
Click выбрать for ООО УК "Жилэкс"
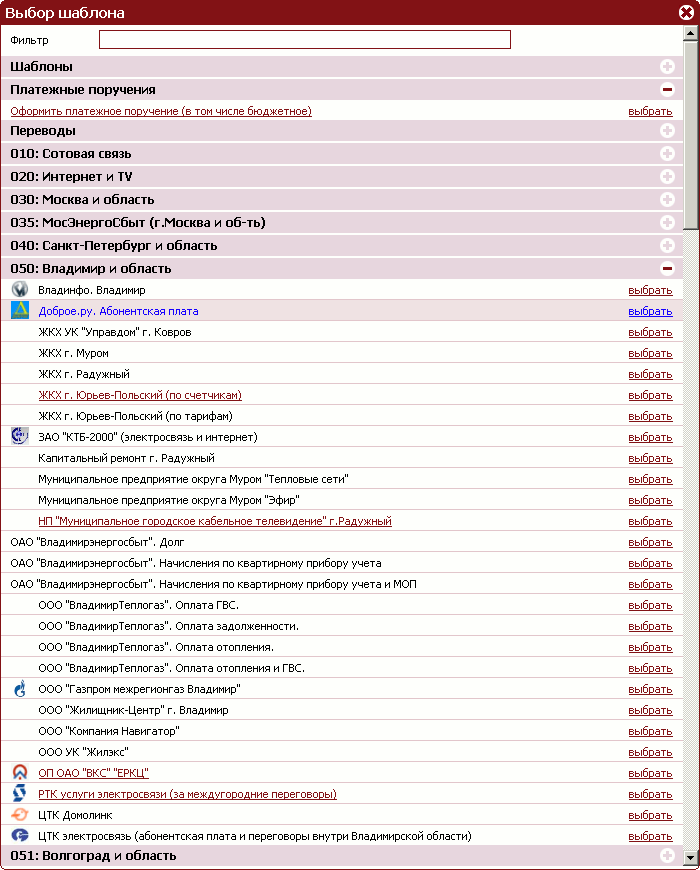tap(650, 752)
